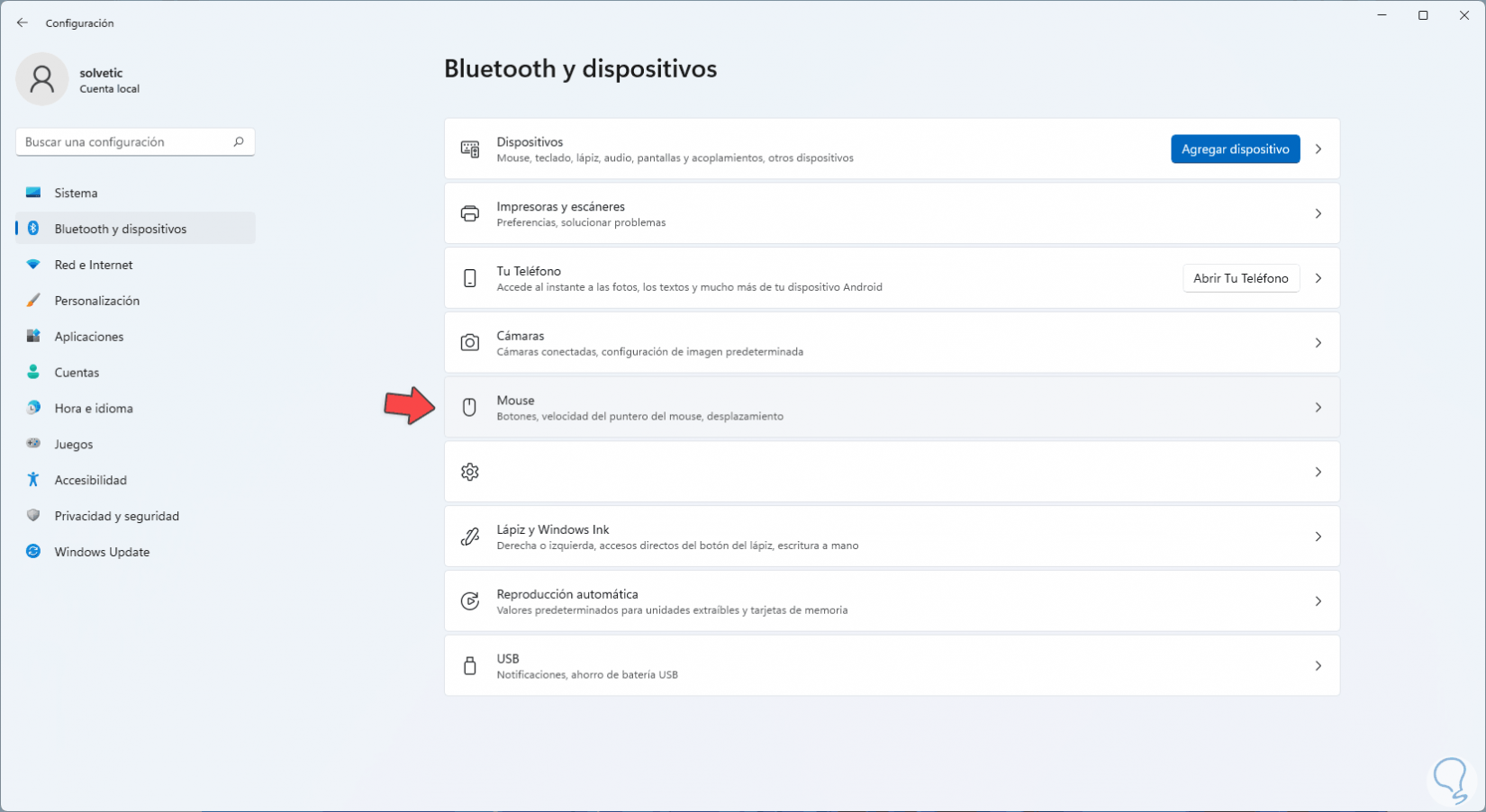Click the printer icon for Impresoras y escáneres

(469, 214)
